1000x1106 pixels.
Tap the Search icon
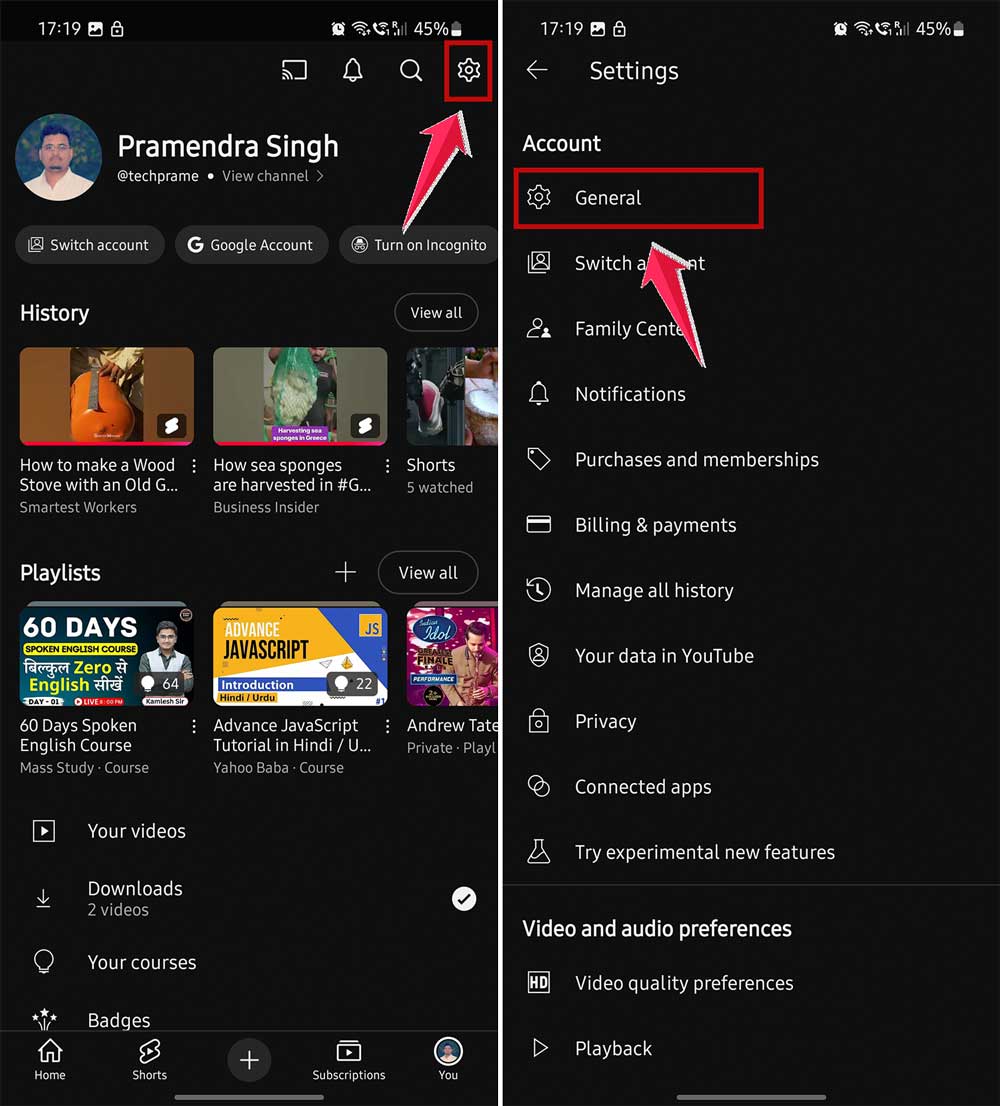(410, 70)
